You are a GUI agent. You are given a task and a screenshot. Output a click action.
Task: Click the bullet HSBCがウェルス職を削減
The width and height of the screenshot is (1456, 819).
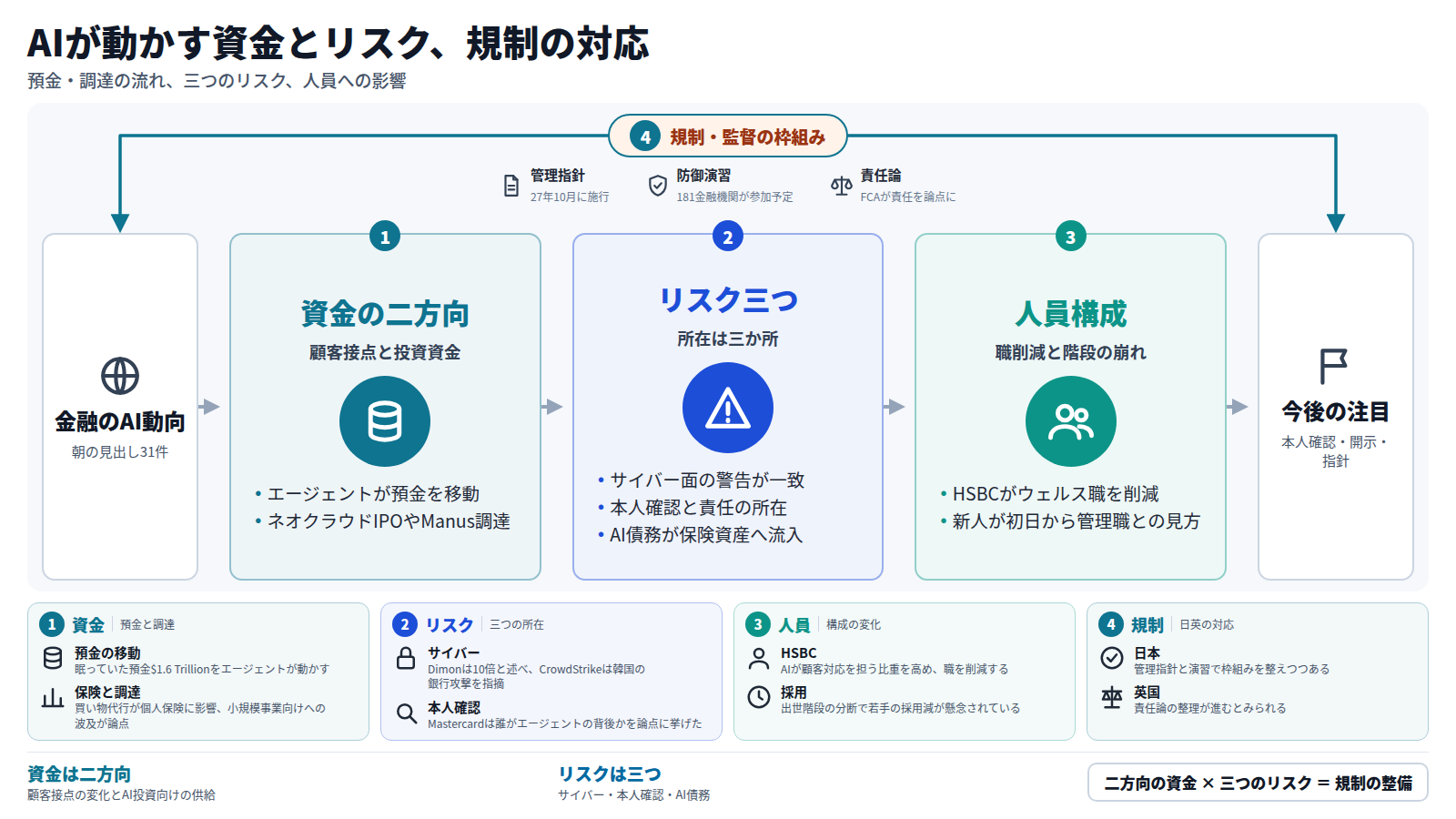1056,494
